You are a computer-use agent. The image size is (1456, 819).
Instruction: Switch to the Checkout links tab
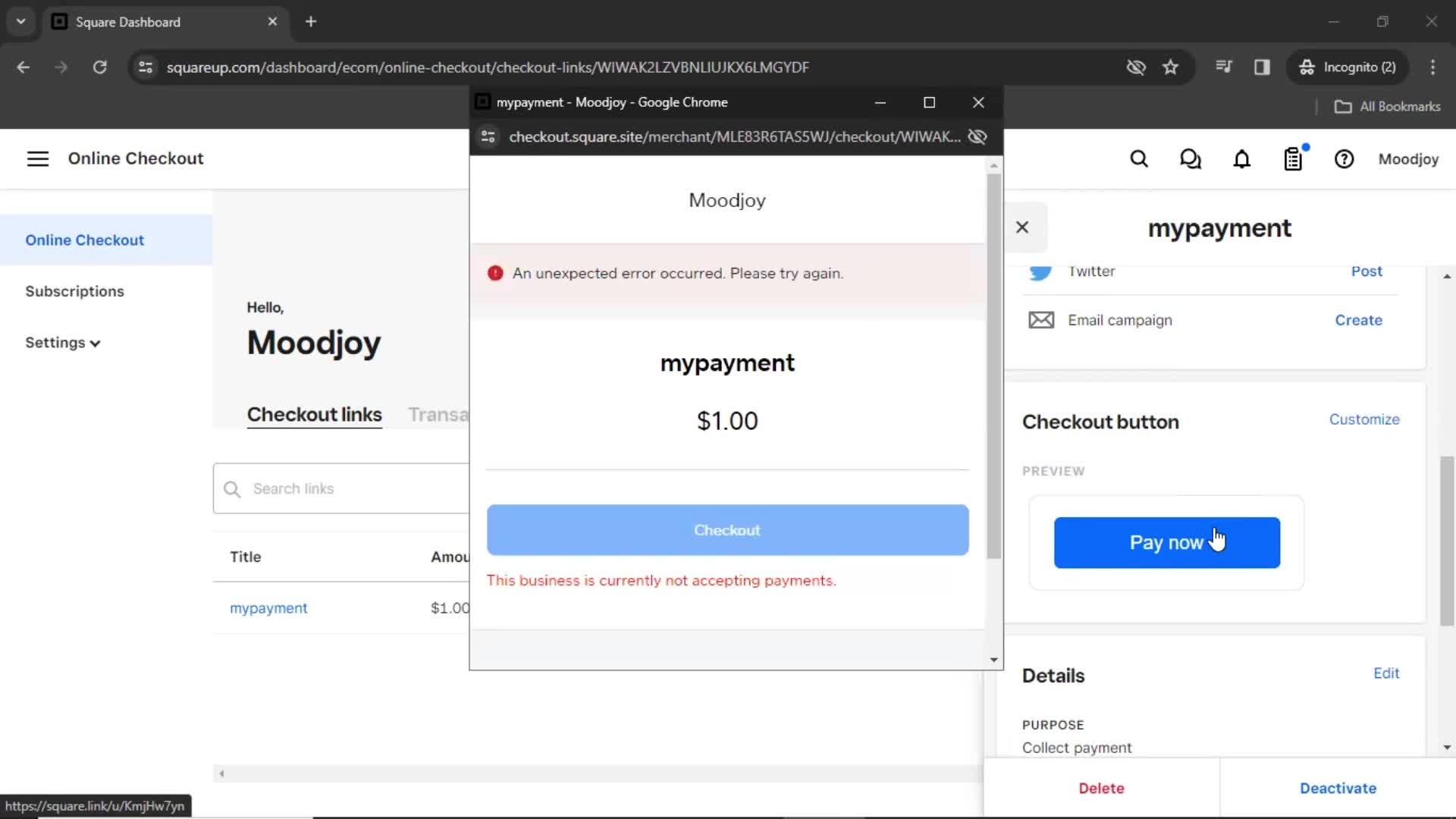coord(314,415)
